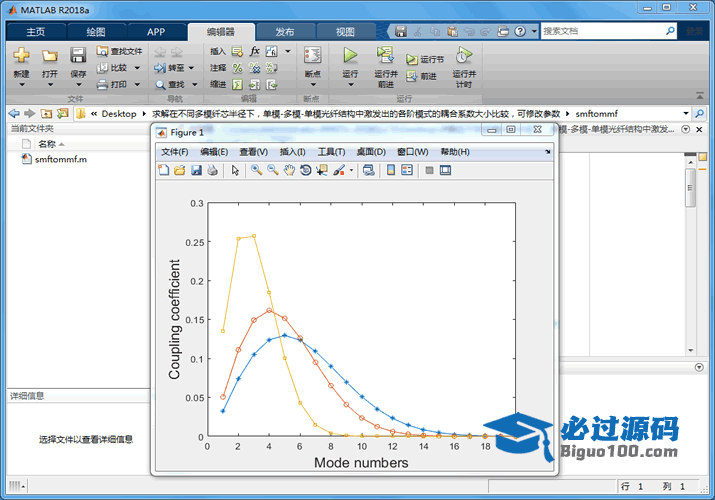The image size is (715, 500).
Task: Click the address bar back arrow
Action: (x=14, y=113)
